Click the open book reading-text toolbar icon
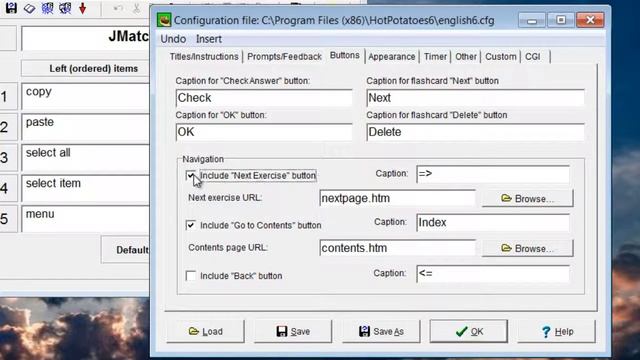This screenshot has height=360, width=640. tap(29, 8)
